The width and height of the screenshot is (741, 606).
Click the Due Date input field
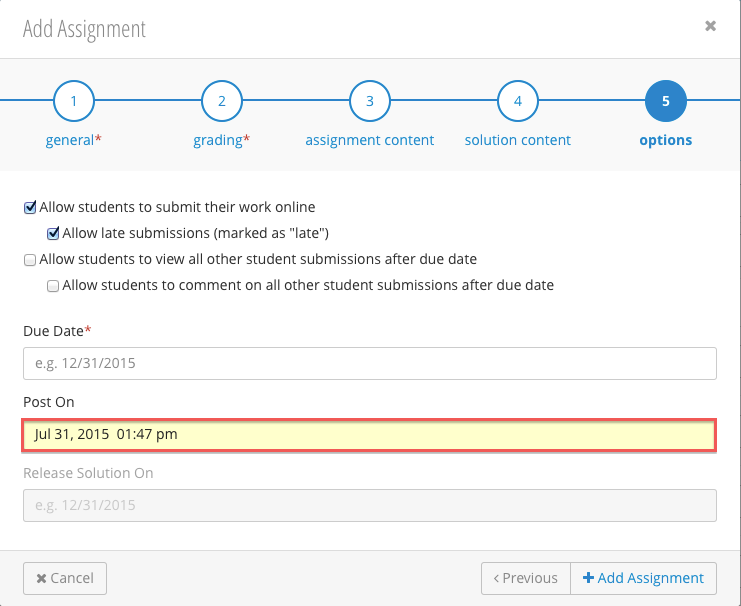tap(370, 364)
